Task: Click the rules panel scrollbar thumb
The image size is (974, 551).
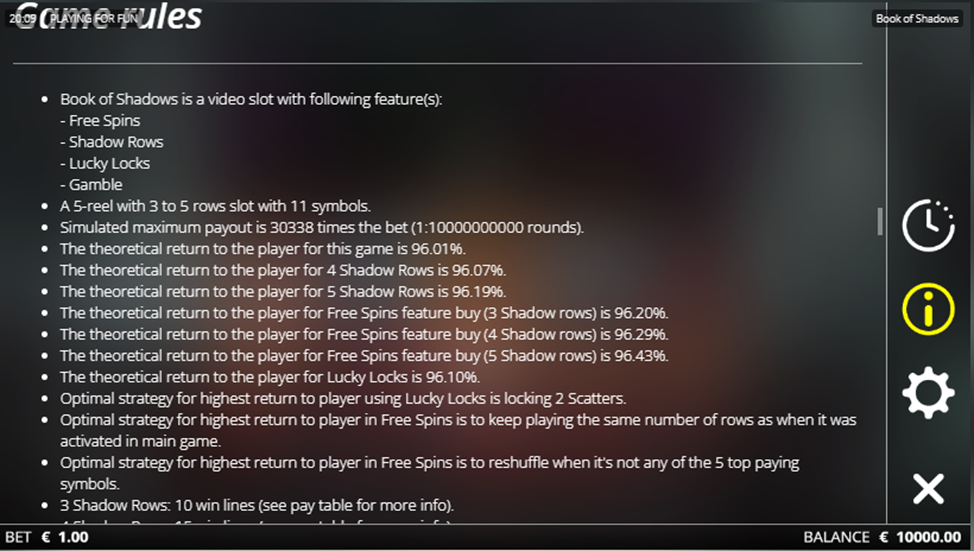Action: coord(880,221)
